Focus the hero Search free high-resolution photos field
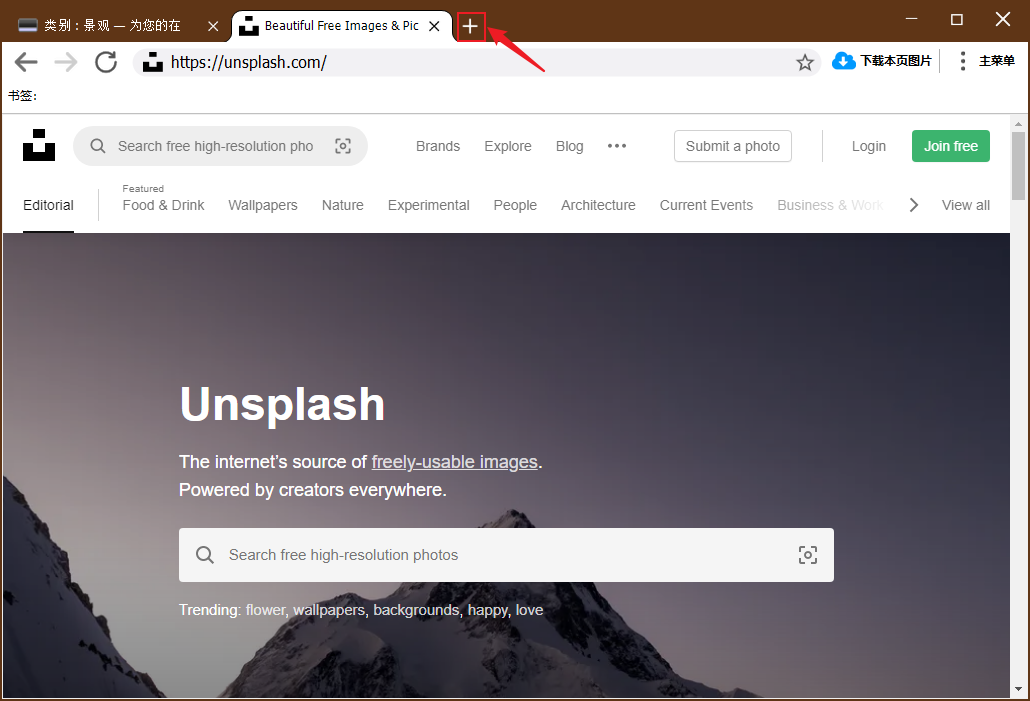 506,555
